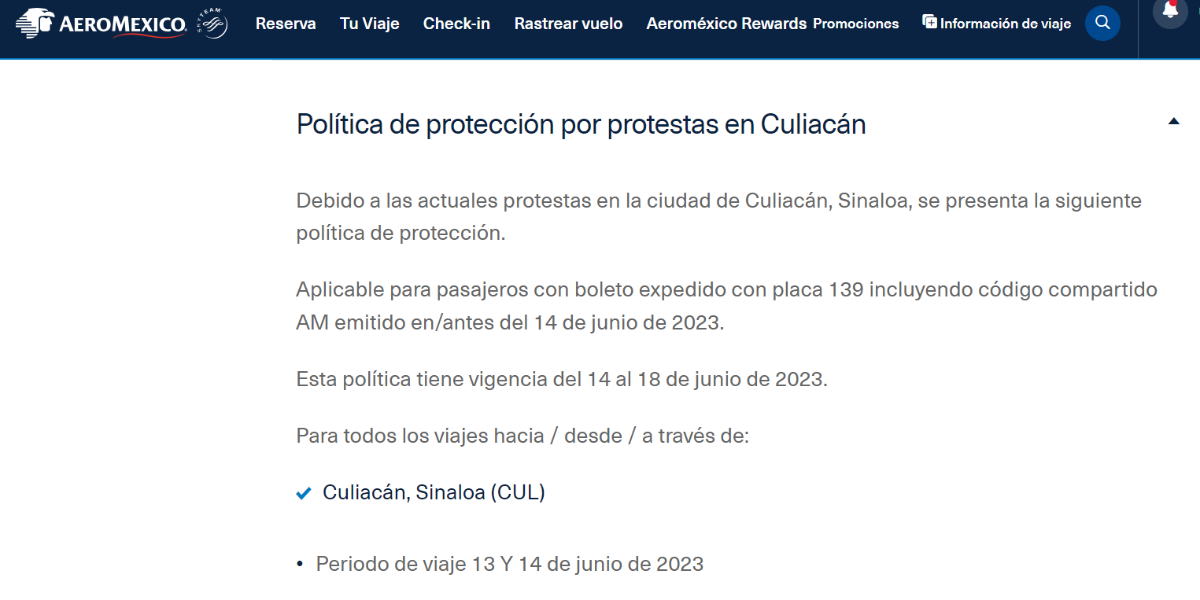Viewport: 1200px width, 600px height.
Task: Open the Reserva menu
Action: [285, 23]
